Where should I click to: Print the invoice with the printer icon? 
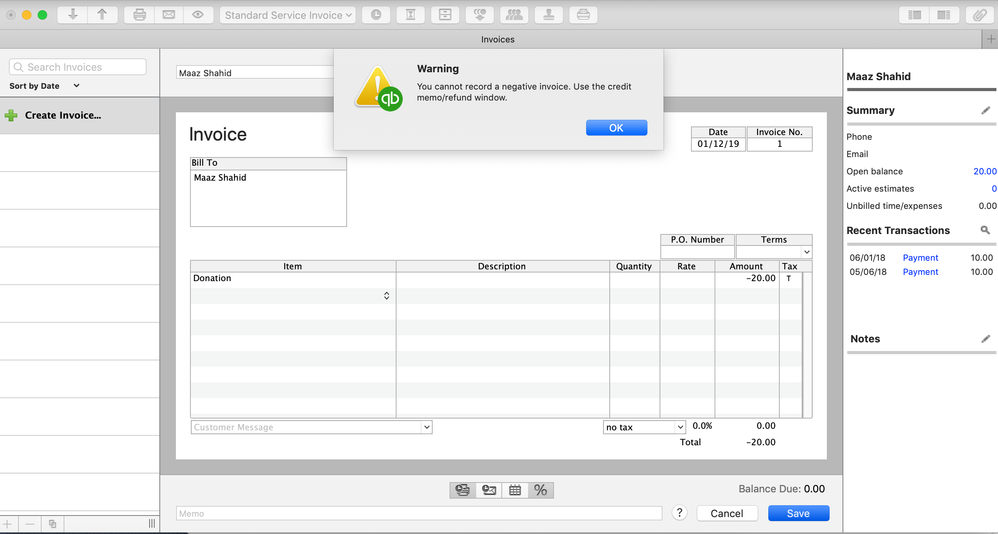[139, 15]
